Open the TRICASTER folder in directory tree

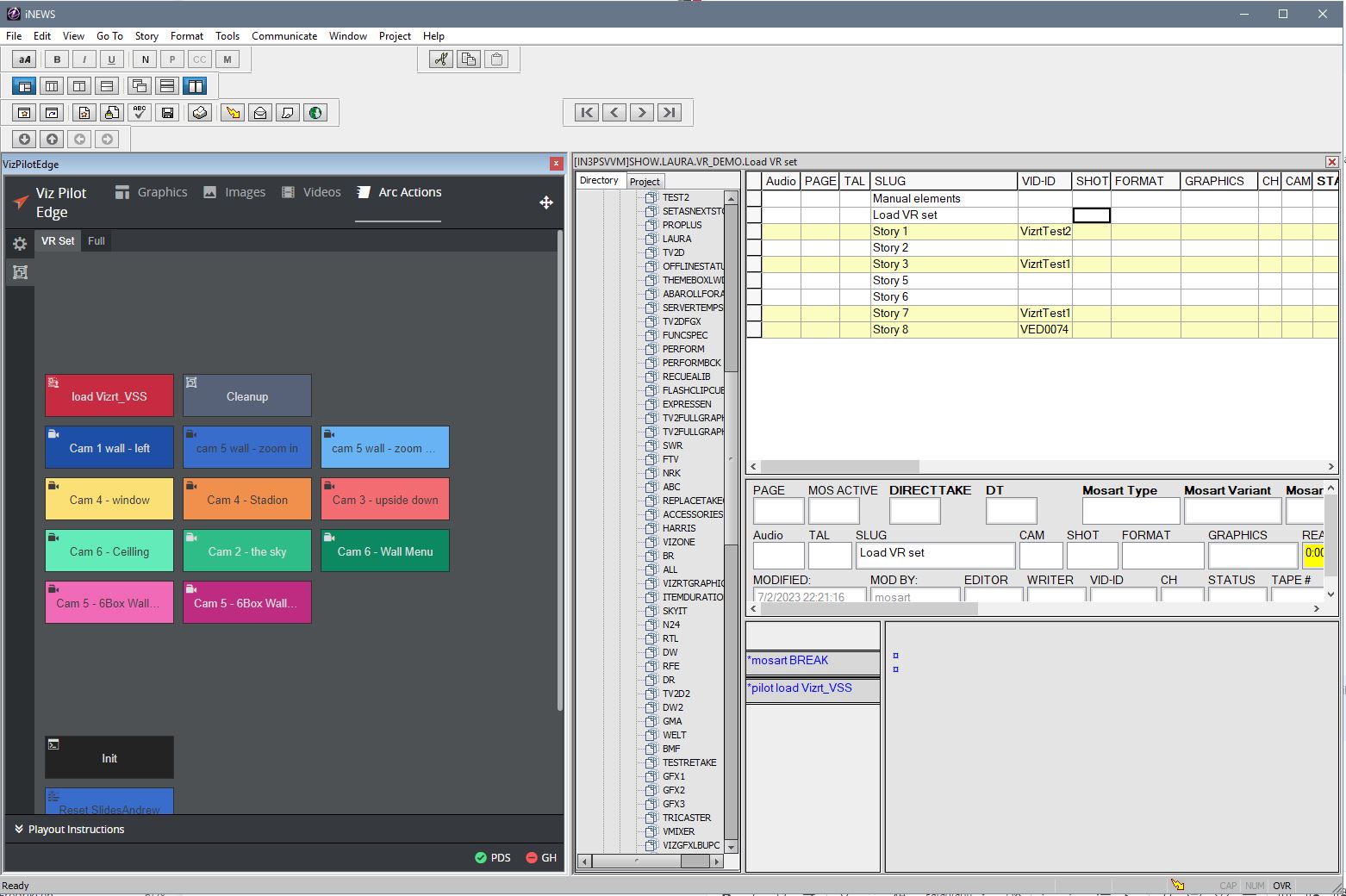click(x=686, y=818)
